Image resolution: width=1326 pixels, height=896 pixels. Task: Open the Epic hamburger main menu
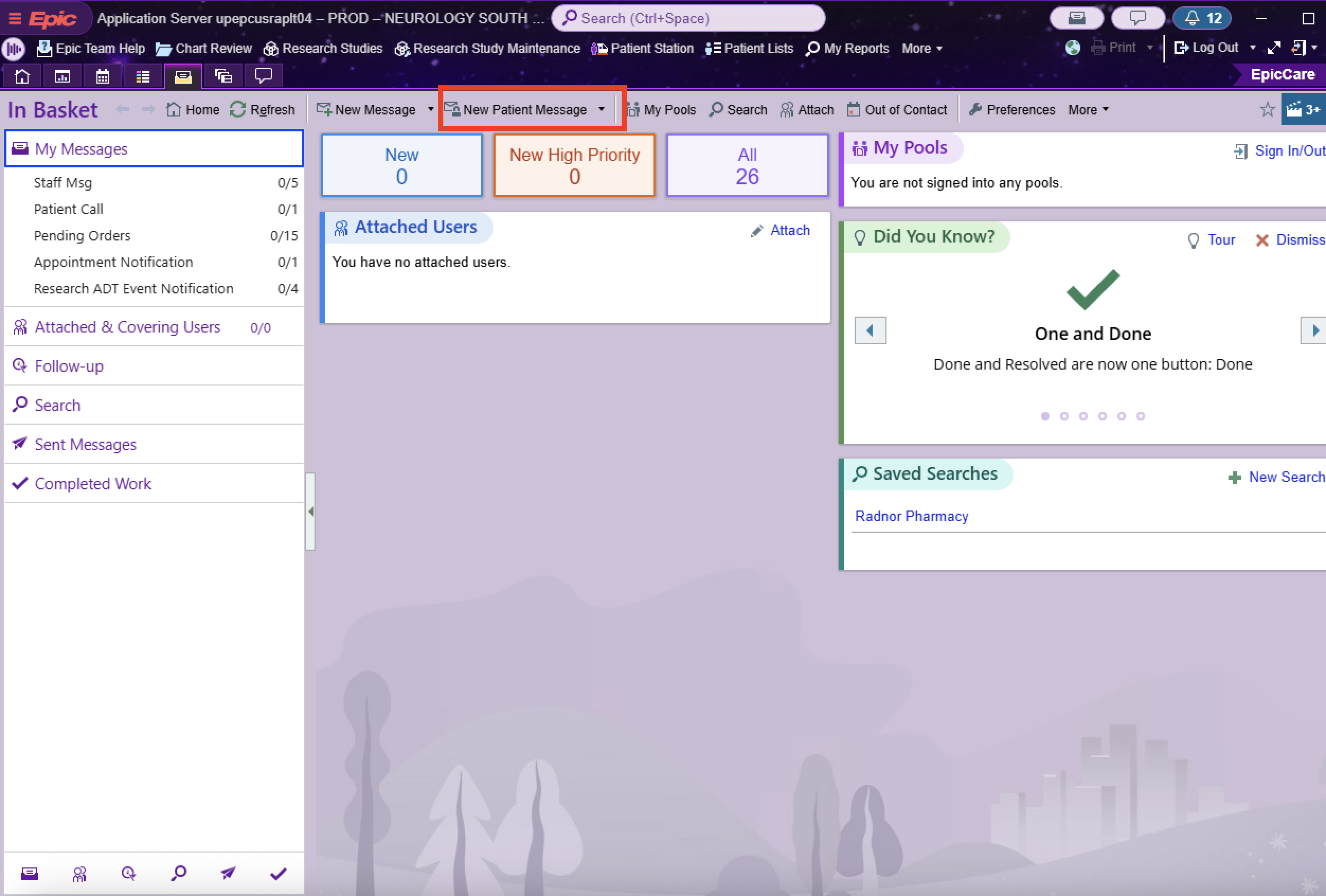[x=15, y=18]
